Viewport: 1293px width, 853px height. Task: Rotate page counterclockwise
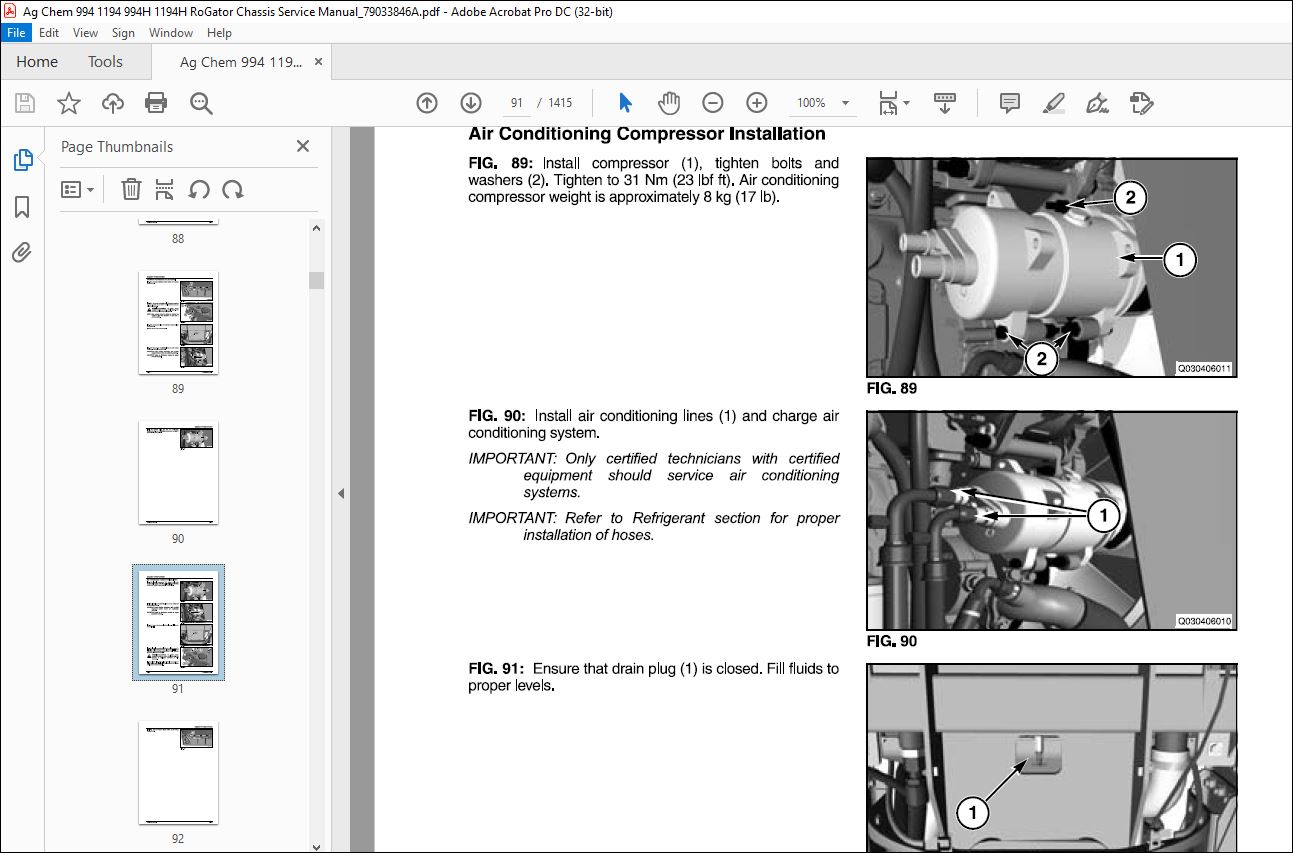click(x=199, y=189)
